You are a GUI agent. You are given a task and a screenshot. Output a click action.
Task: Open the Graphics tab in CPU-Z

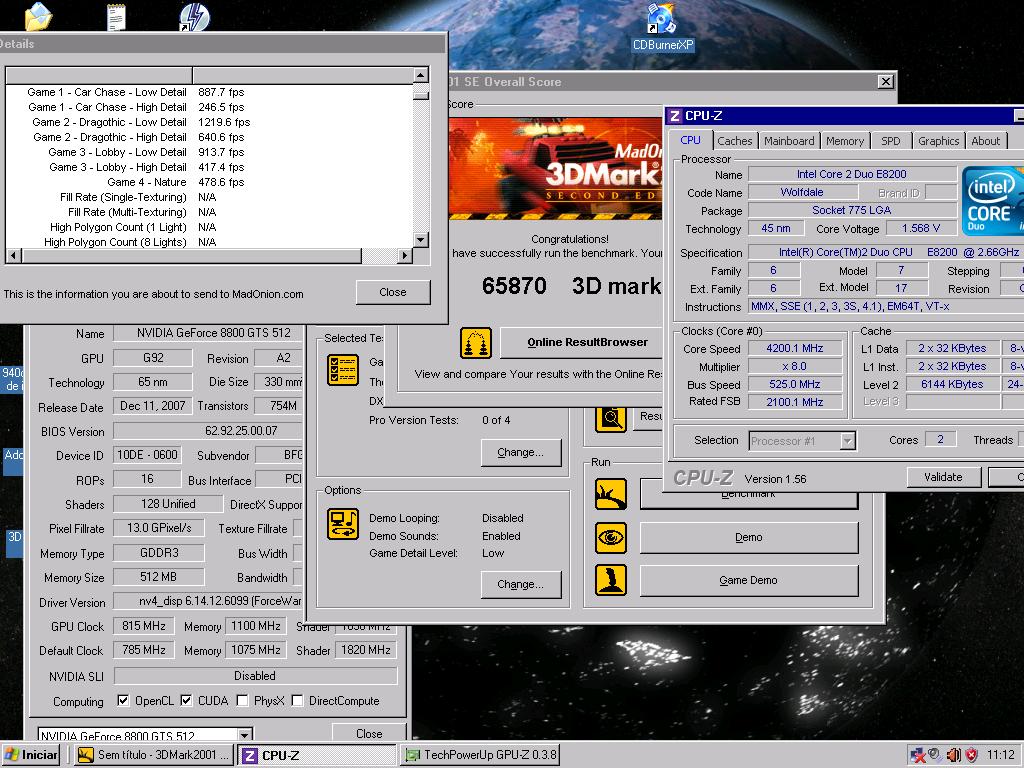(938, 141)
